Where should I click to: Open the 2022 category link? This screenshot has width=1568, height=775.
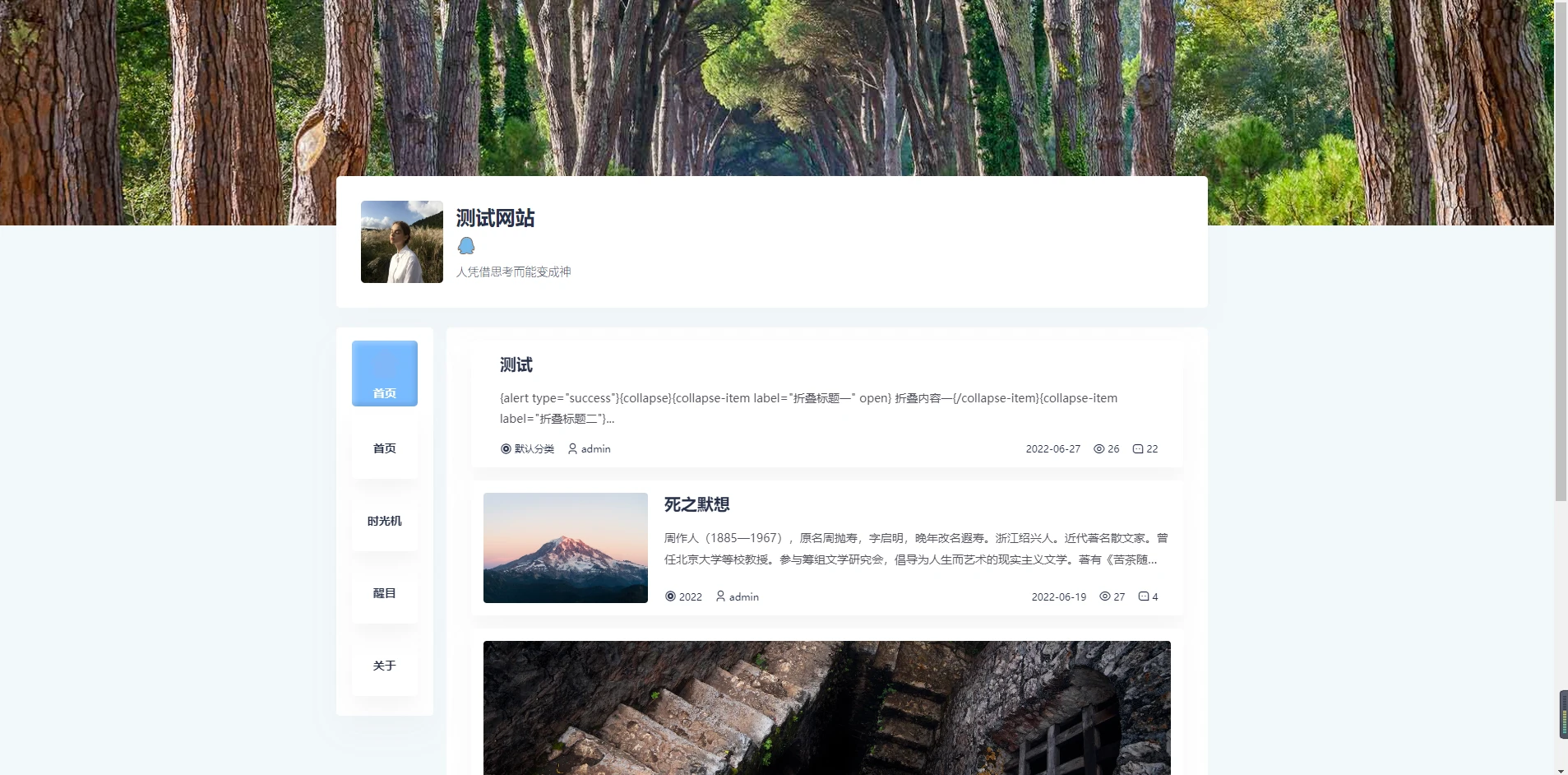[691, 597]
